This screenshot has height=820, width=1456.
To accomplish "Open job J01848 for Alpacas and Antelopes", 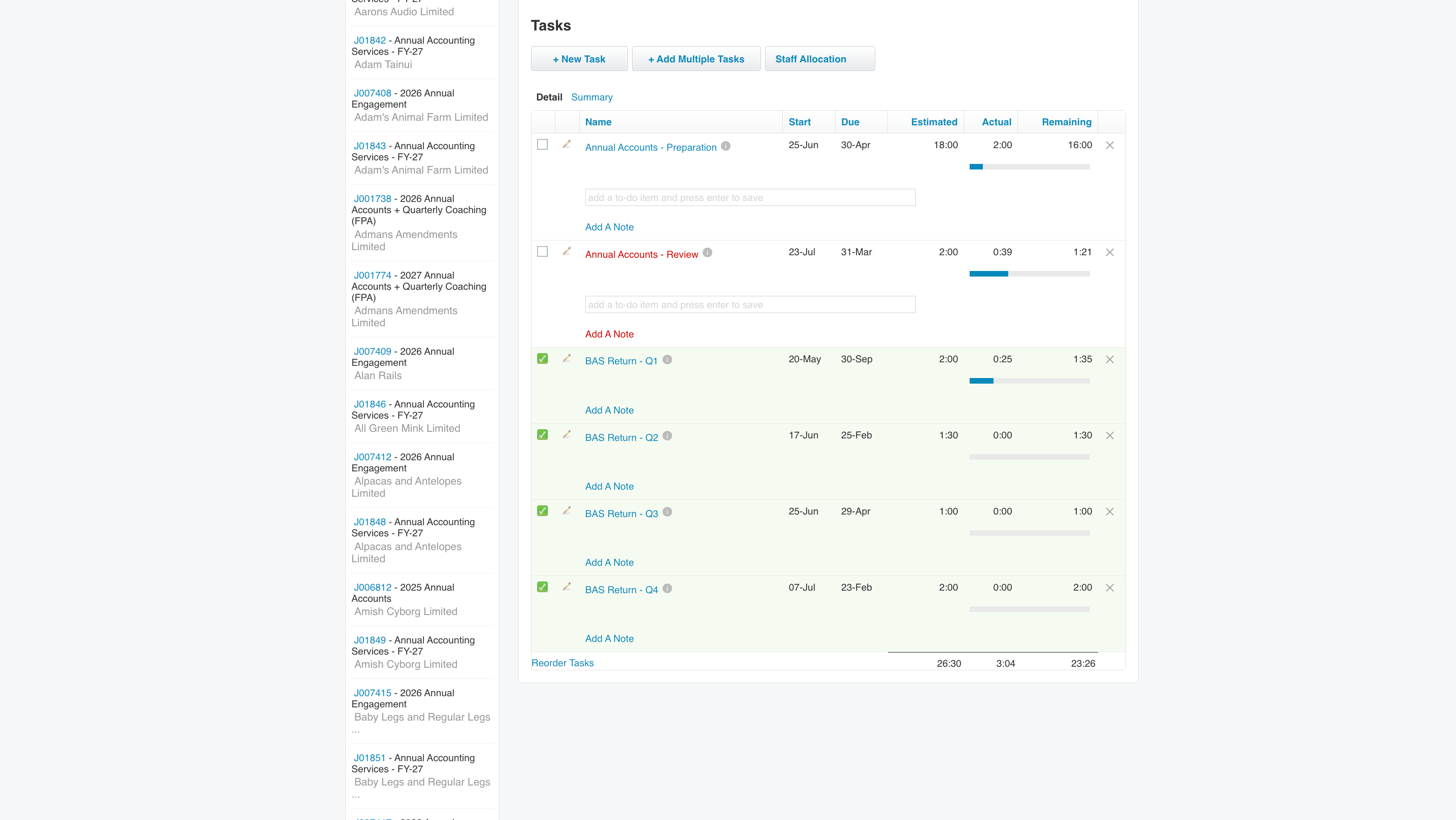I will [370, 522].
